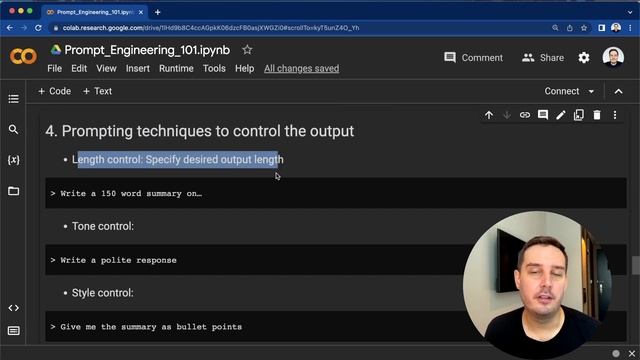640x360 pixels.
Task: Click the heading Prompting techniques to control the output
Action: pos(200,131)
